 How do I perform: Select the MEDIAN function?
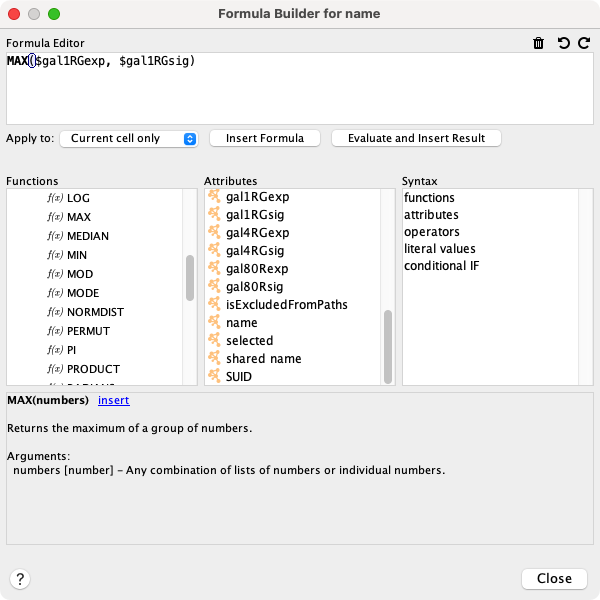88,236
